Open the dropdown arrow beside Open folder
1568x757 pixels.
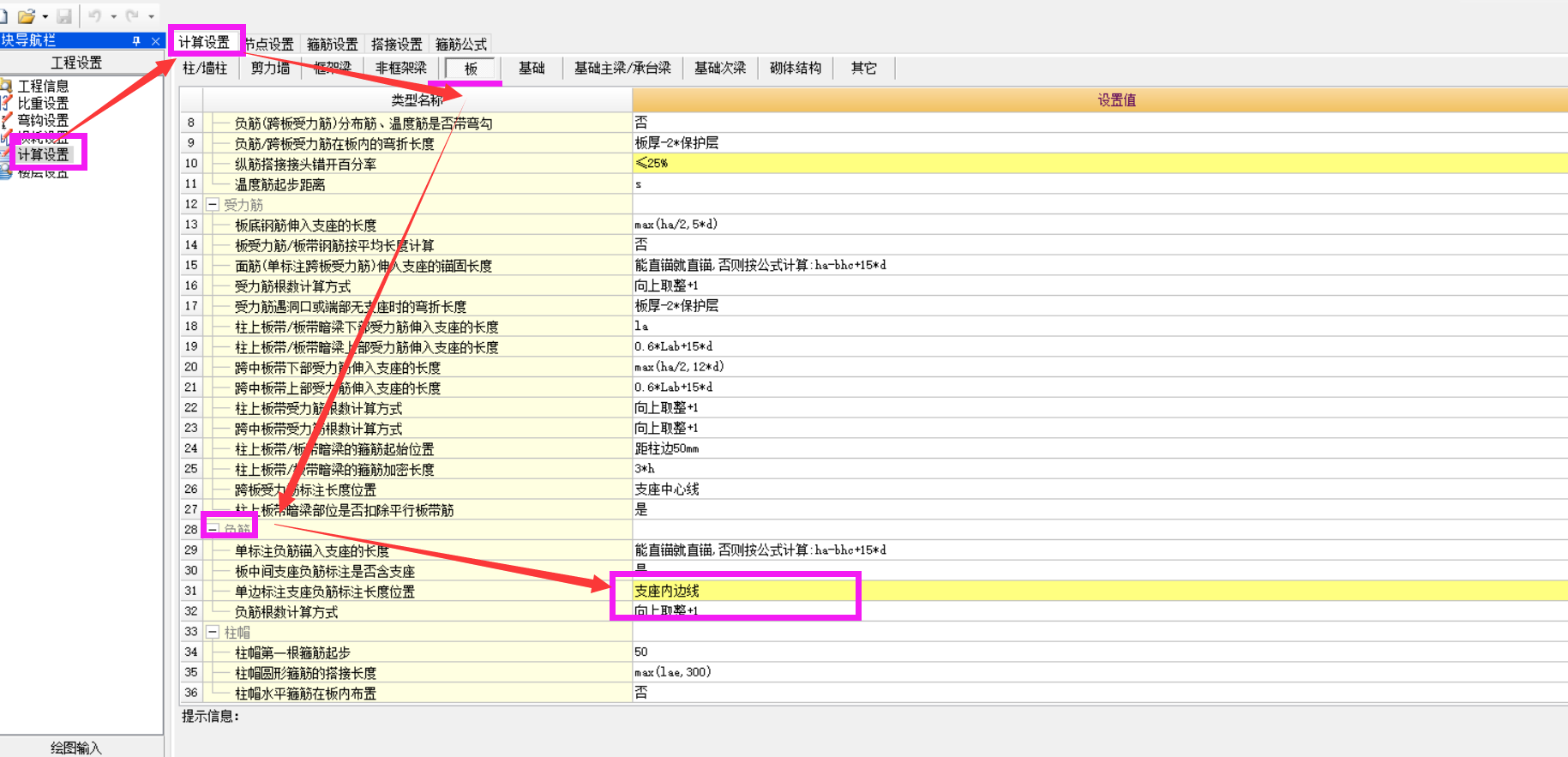click(45, 16)
